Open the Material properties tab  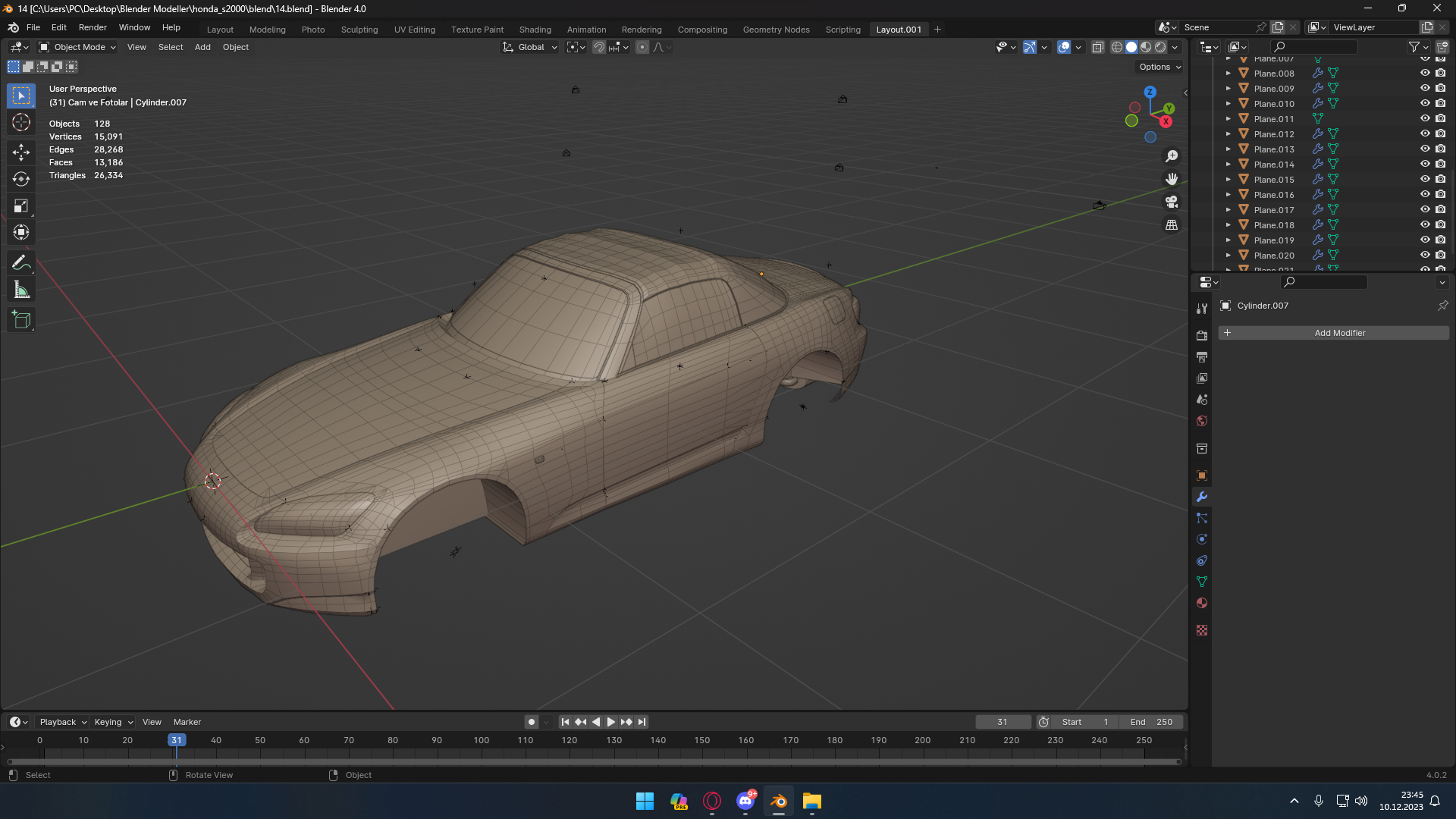(x=1202, y=604)
